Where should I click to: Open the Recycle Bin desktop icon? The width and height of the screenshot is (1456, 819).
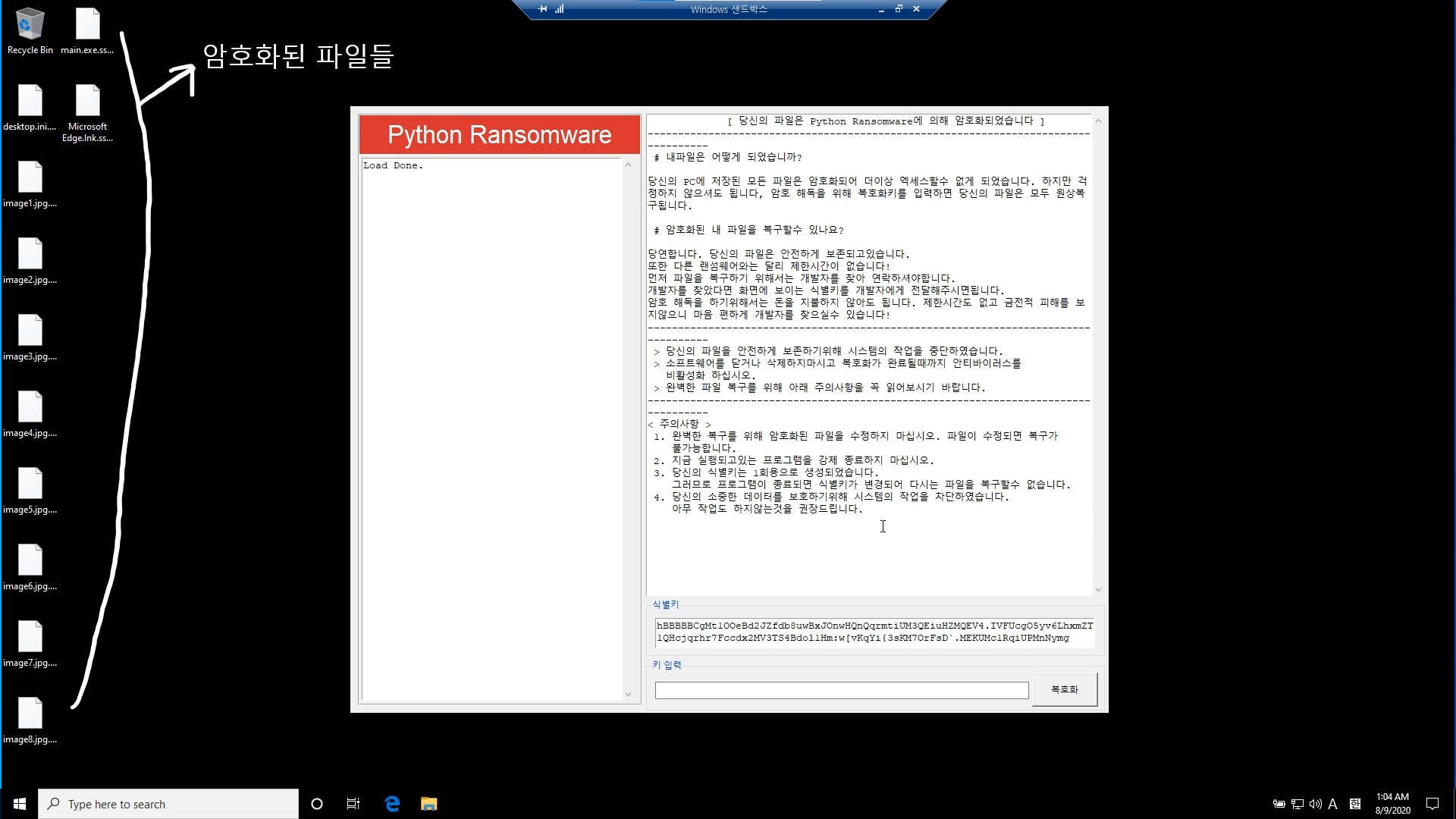coord(30,25)
